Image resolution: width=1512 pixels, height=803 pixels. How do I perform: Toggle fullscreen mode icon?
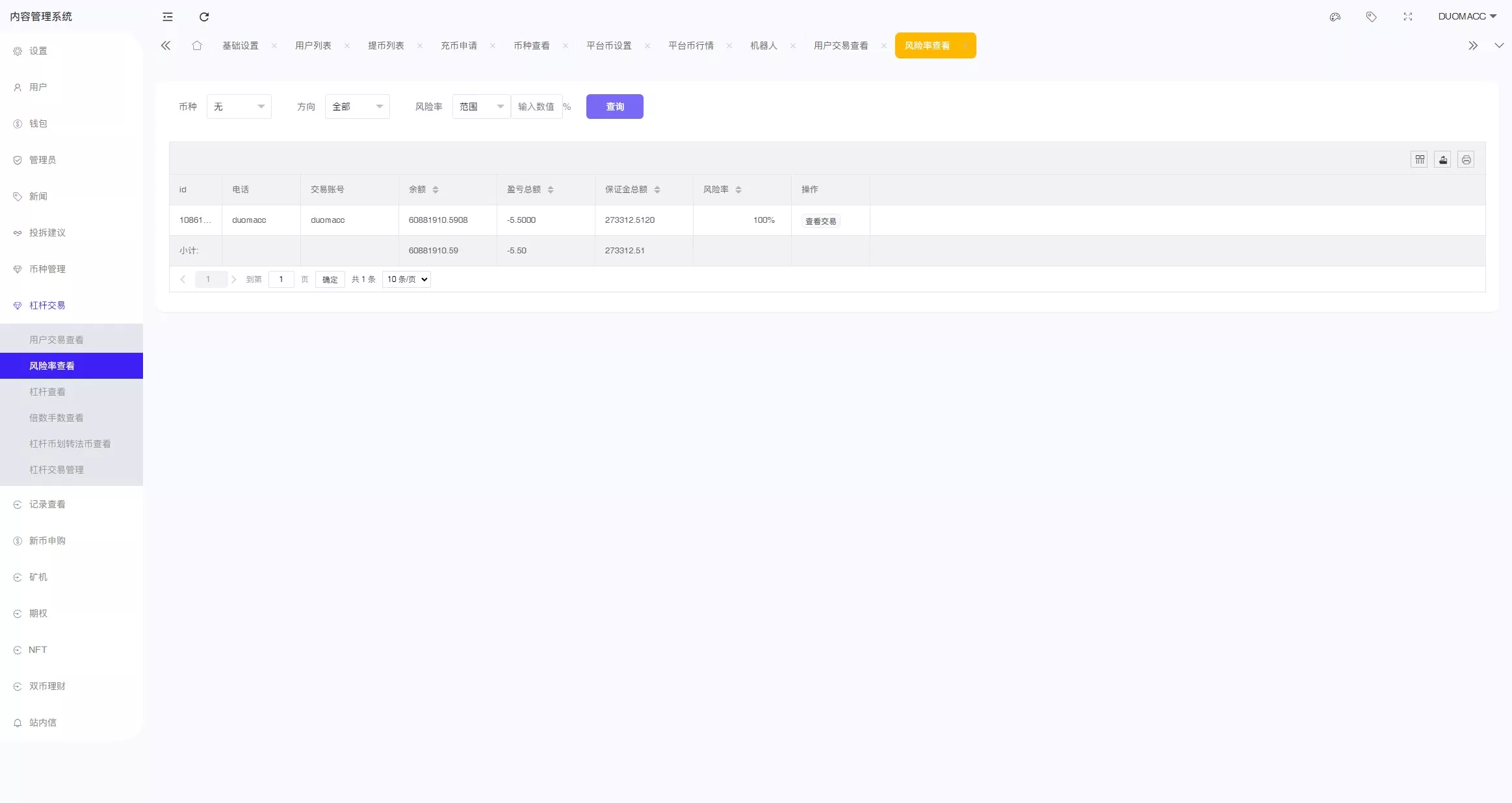[1407, 17]
